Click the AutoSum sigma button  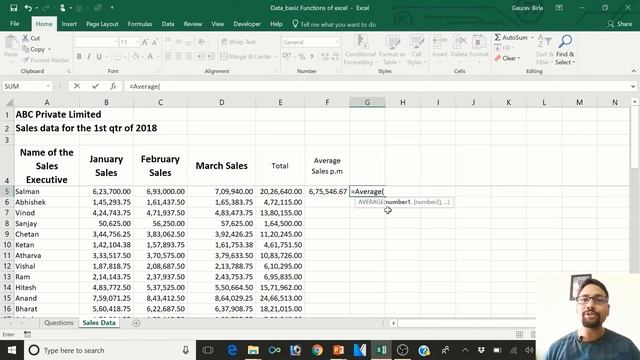[x=497, y=38]
